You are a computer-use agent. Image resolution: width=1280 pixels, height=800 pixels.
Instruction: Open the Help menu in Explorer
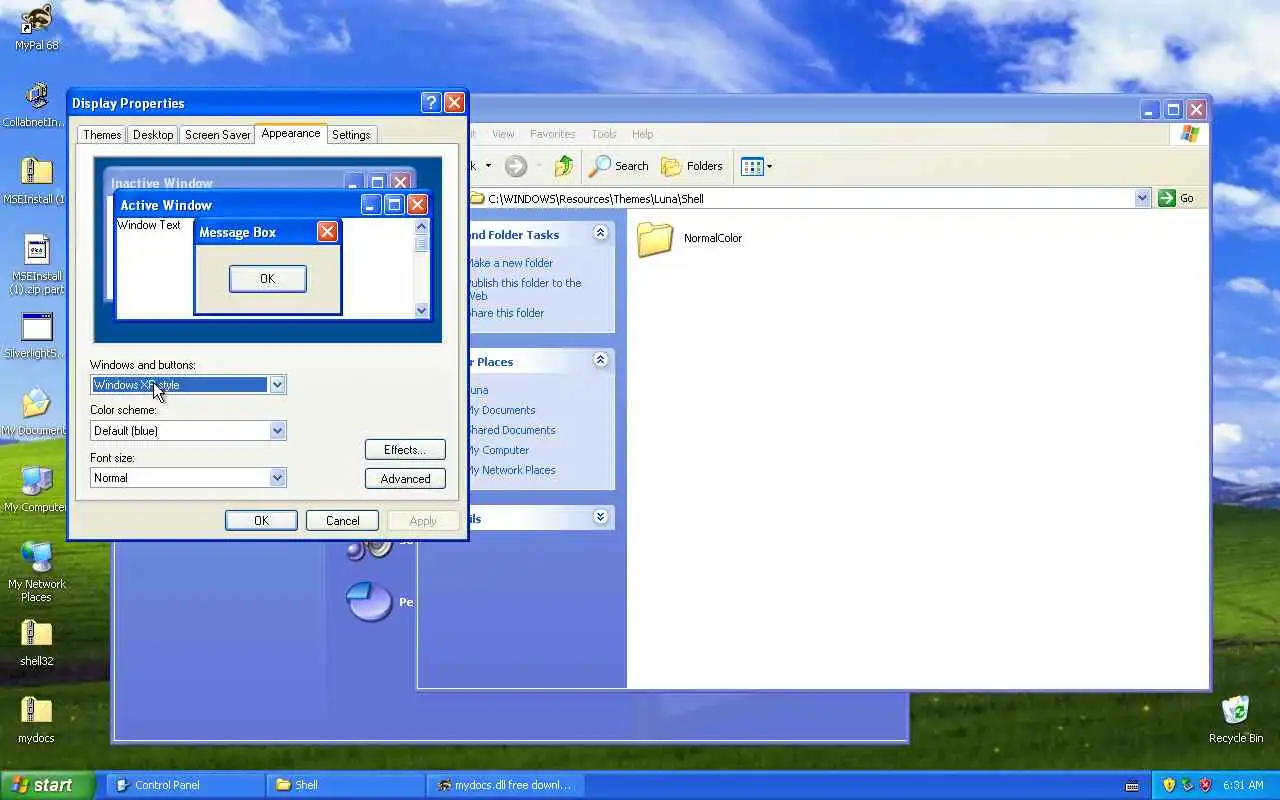tap(642, 134)
